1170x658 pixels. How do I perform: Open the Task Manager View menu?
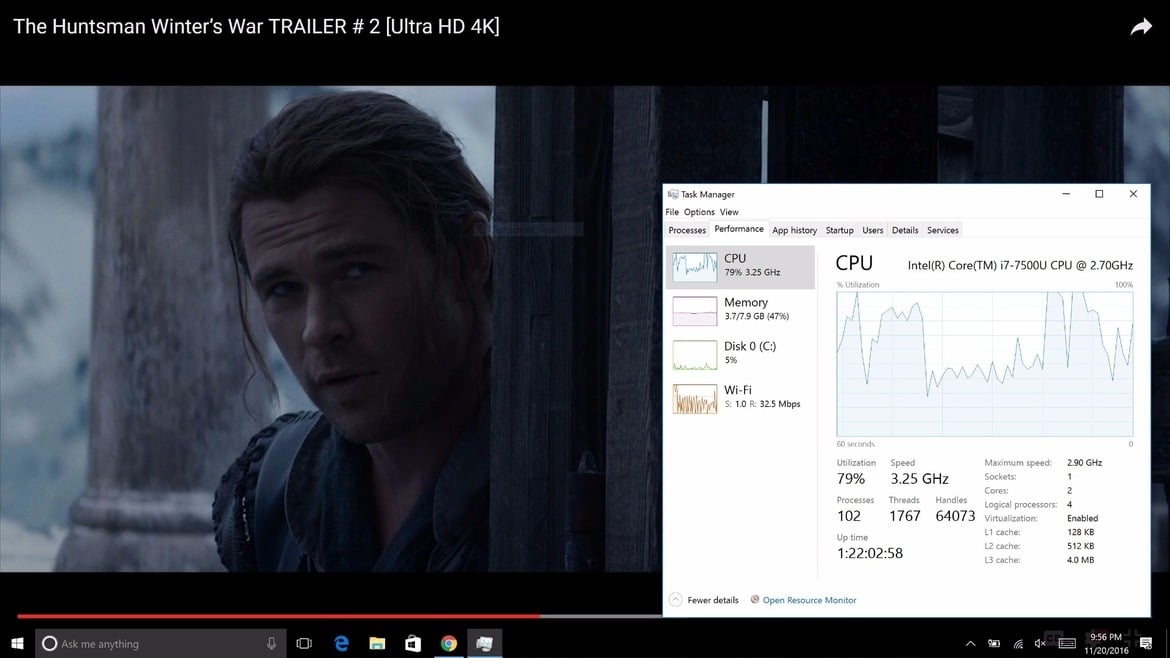coord(729,212)
